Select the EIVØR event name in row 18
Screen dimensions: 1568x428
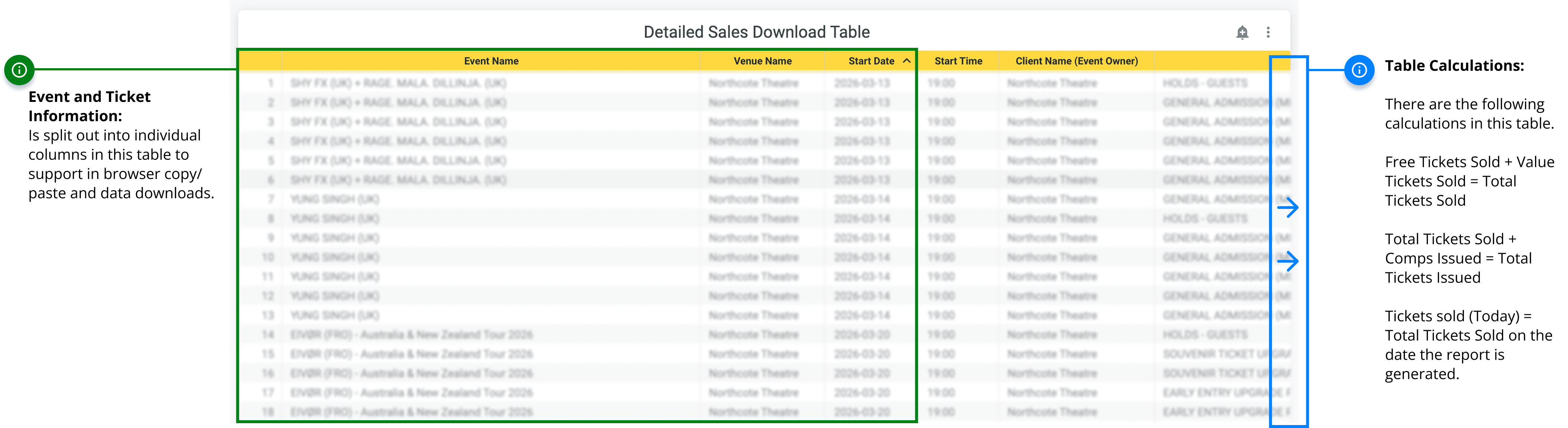pos(411,412)
